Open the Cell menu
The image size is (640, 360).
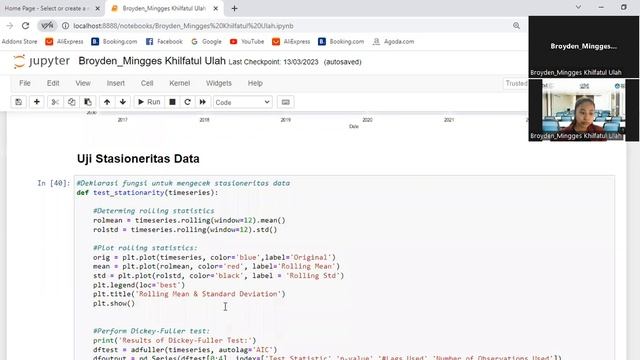pyautogui.click(x=147, y=83)
